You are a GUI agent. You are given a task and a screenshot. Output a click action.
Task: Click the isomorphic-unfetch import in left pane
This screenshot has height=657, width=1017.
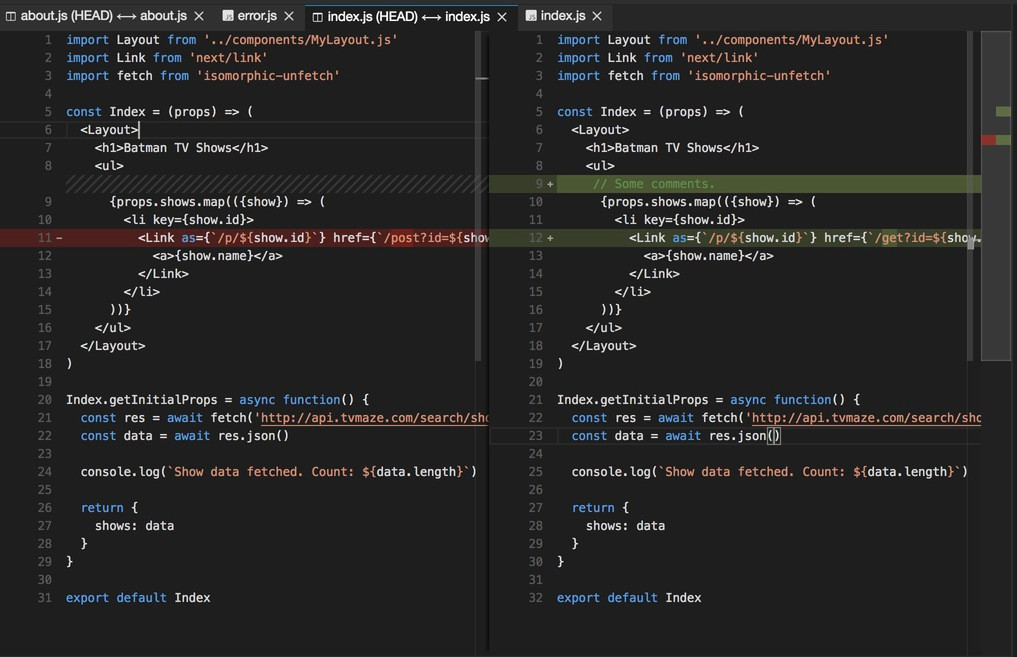tap(202, 76)
